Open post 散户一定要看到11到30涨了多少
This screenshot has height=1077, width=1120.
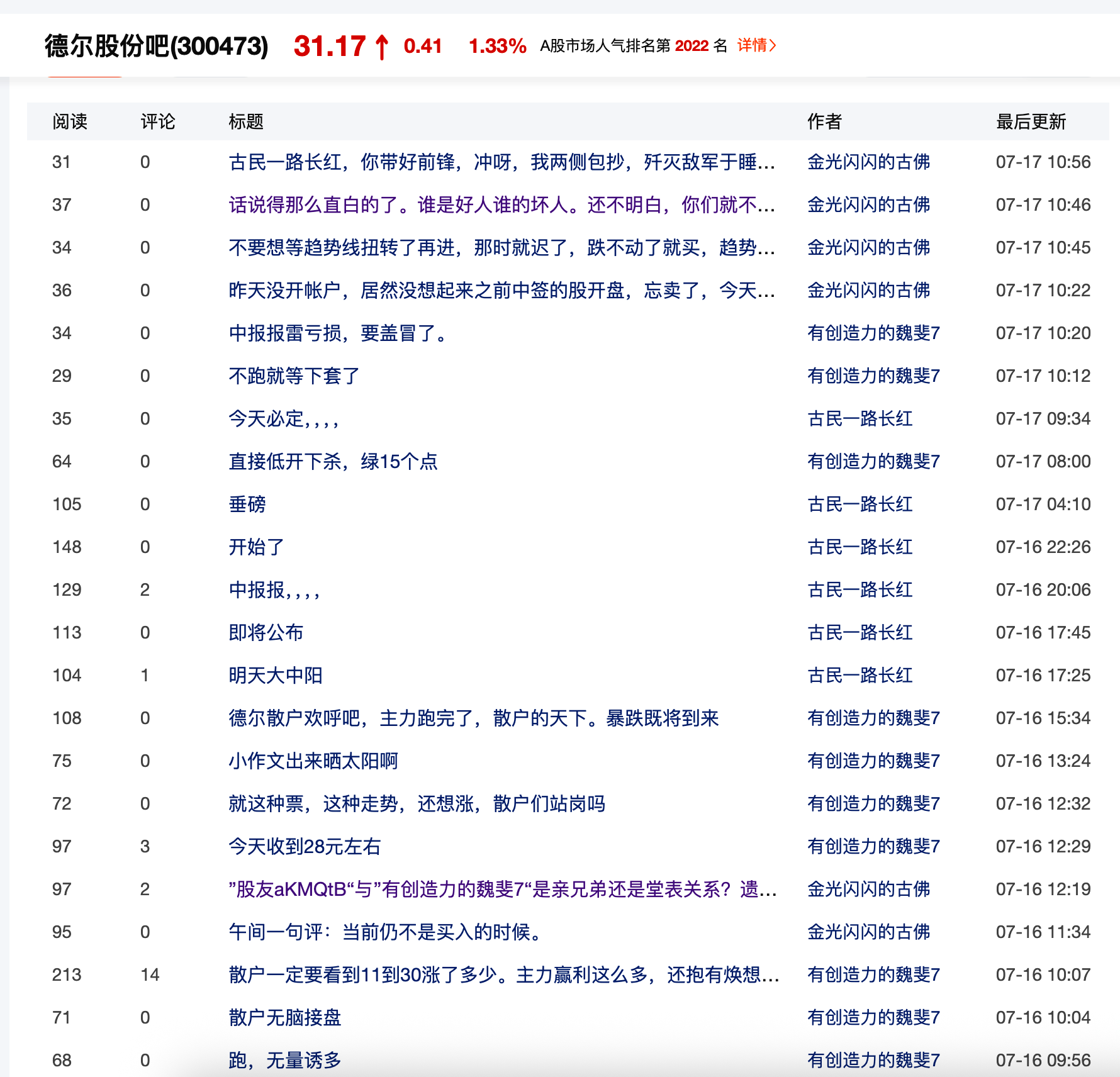click(x=504, y=975)
